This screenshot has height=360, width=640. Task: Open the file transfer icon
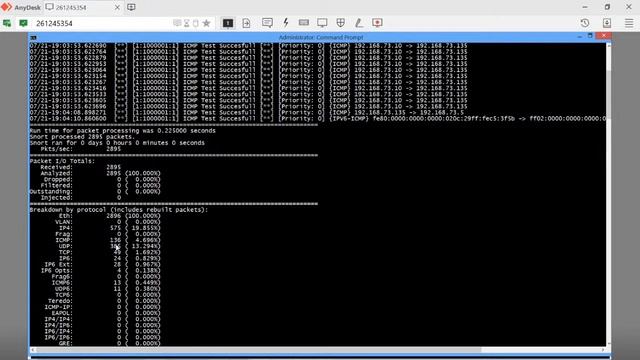246,23
